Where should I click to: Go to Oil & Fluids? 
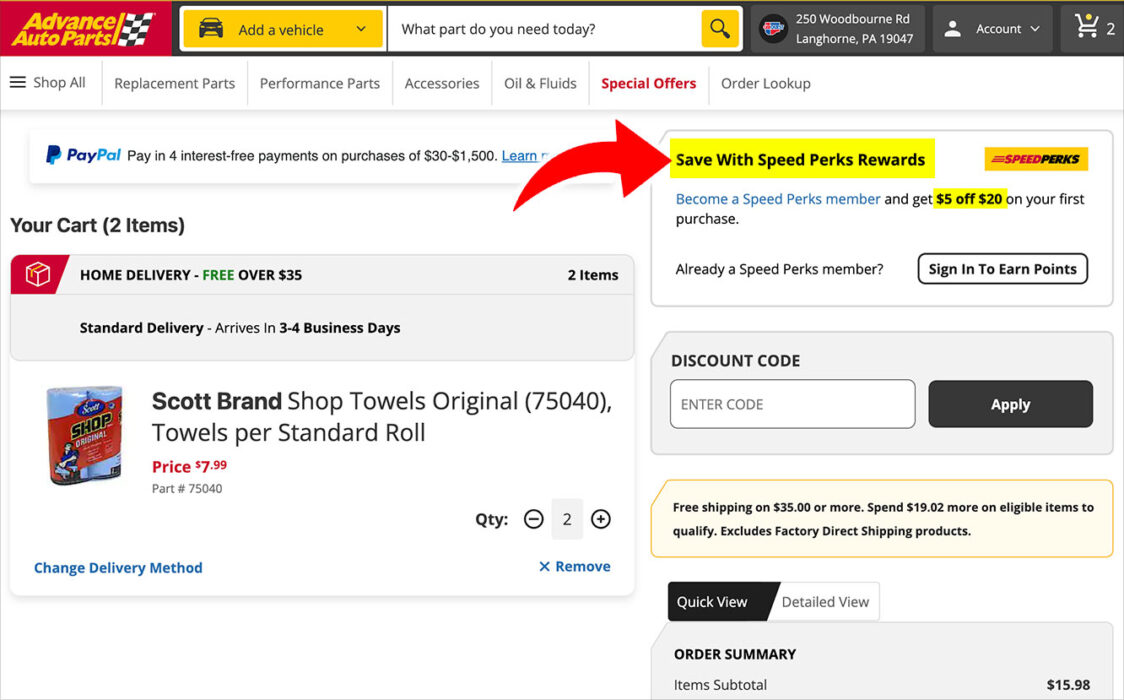click(540, 83)
